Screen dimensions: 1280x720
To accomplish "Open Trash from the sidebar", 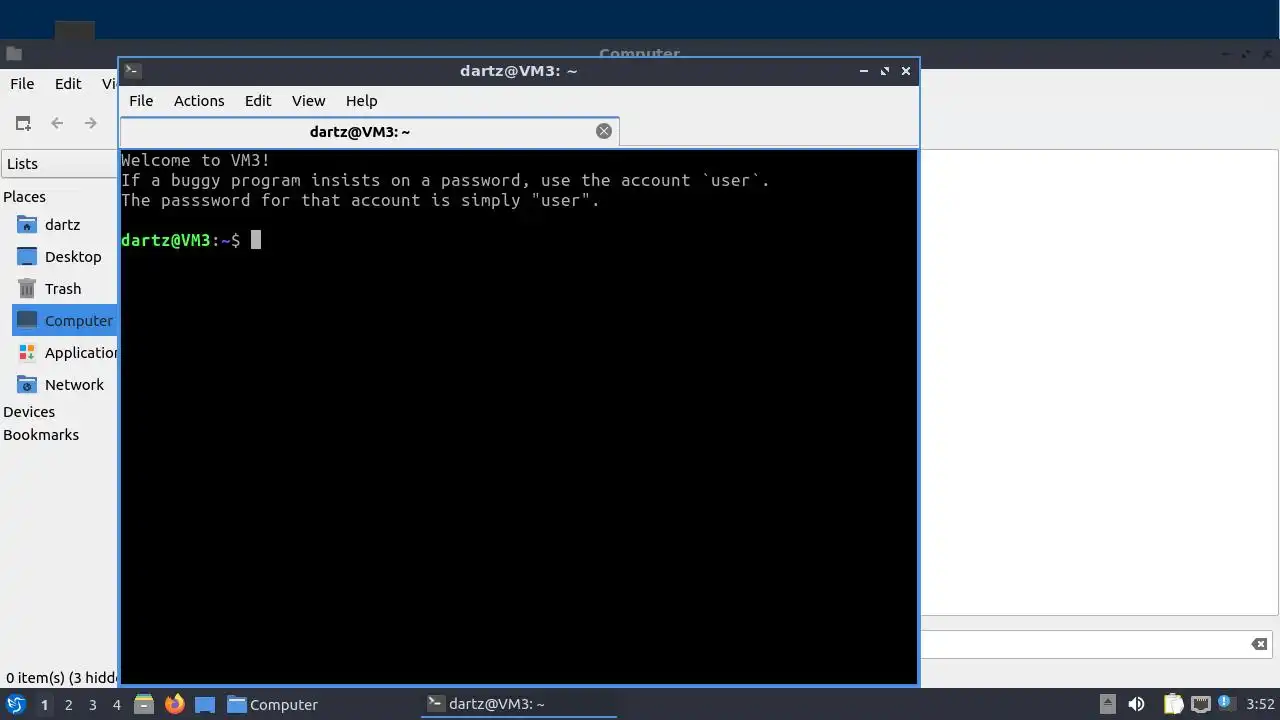I will 63,289.
